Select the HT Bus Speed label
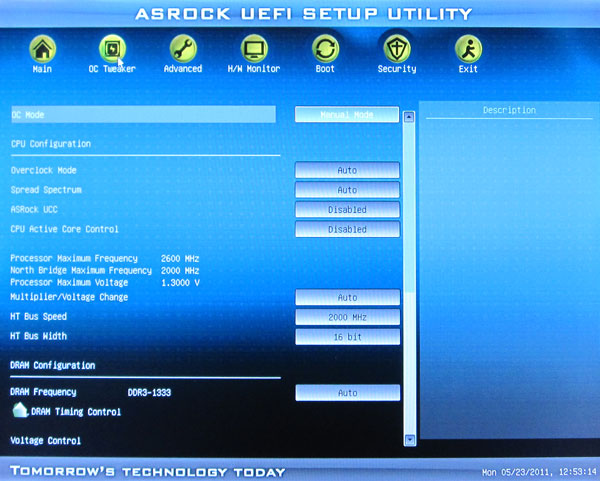This screenshot has width=600, height=481. [39, 316]
